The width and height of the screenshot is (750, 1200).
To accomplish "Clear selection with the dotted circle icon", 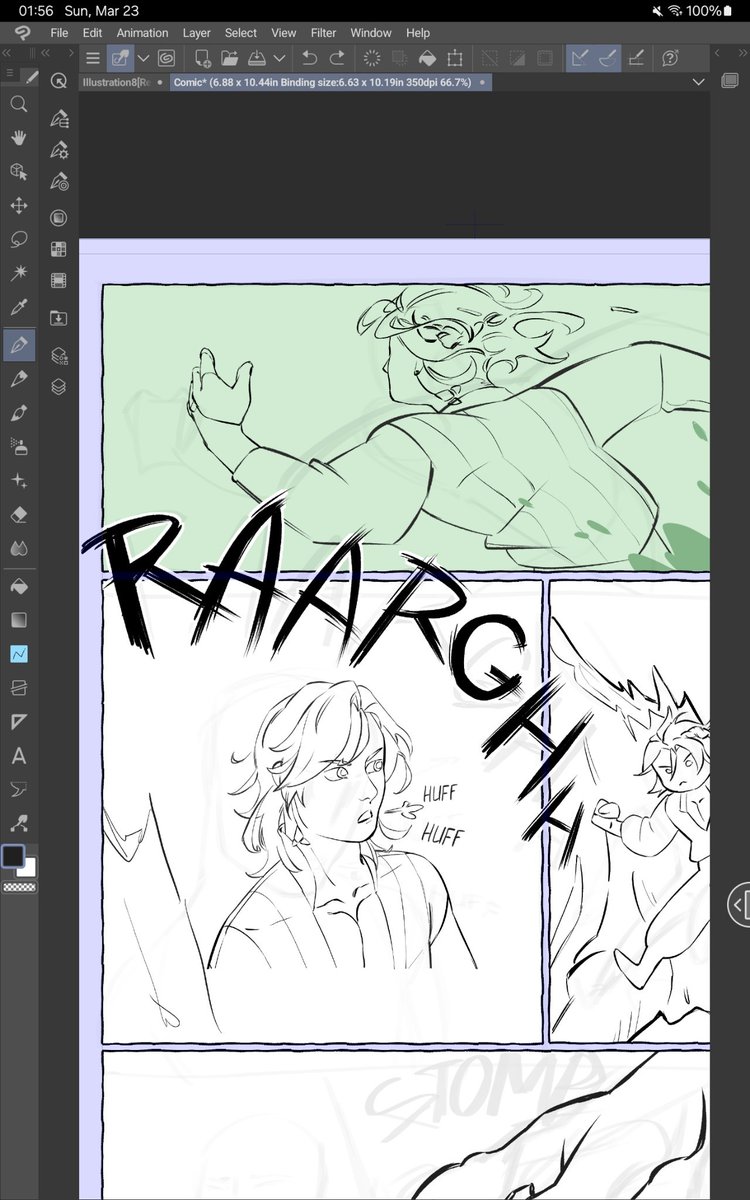I will pos(372,58).
